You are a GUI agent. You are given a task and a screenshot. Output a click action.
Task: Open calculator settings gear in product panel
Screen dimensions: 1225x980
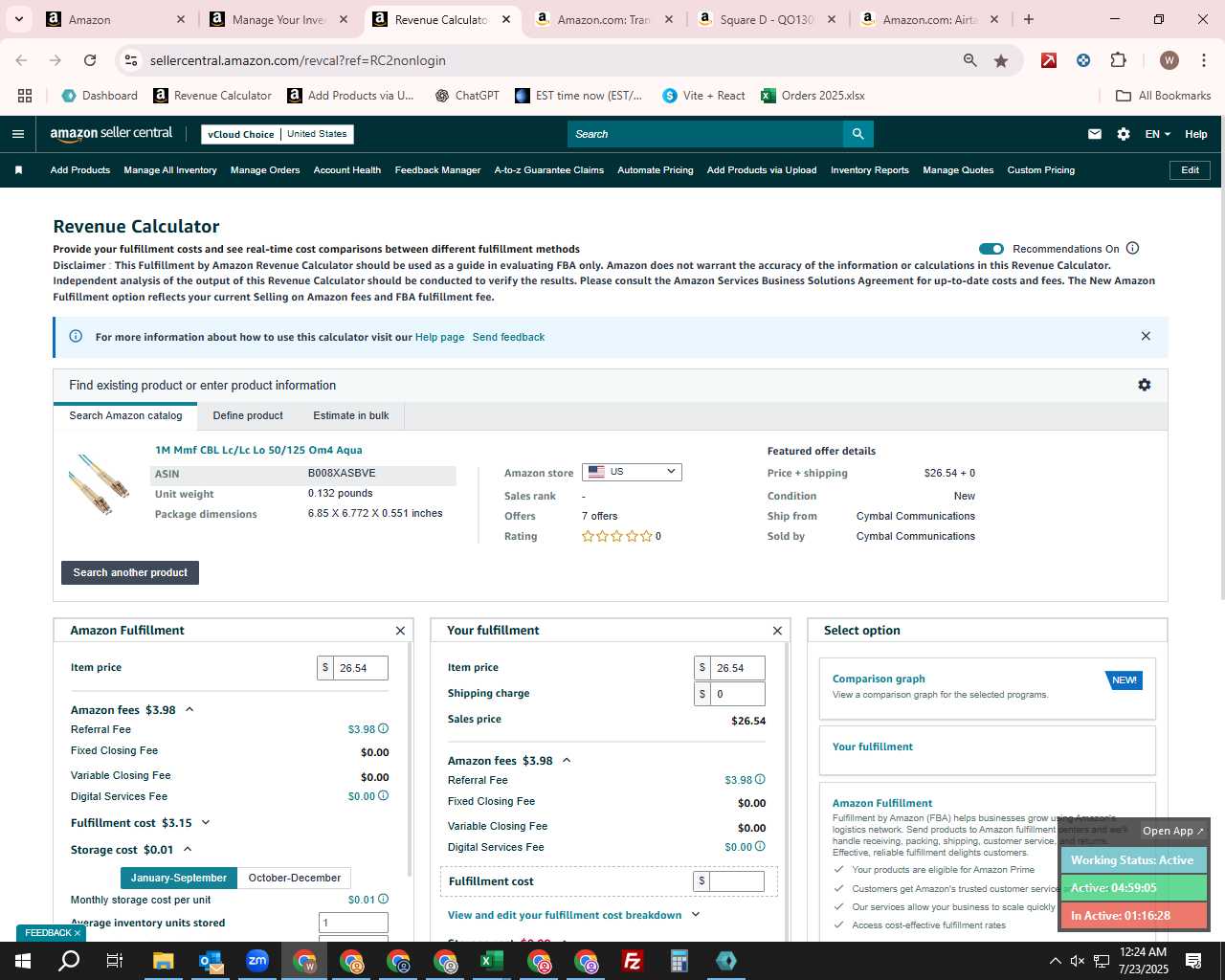1145,385
